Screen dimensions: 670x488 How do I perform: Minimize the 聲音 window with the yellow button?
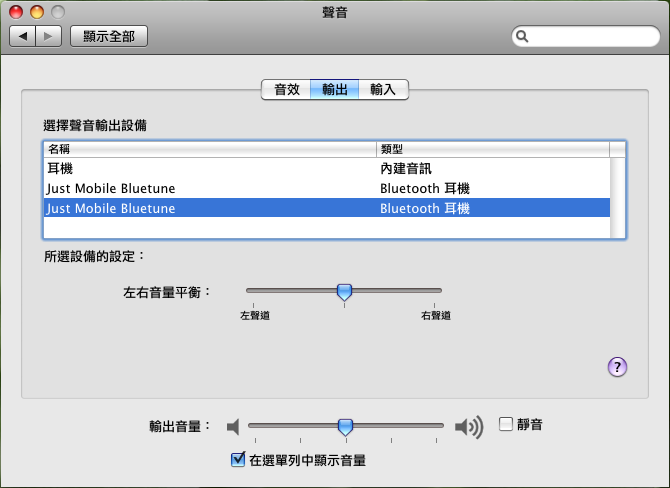pyautogui.click(x=37, y=12)
